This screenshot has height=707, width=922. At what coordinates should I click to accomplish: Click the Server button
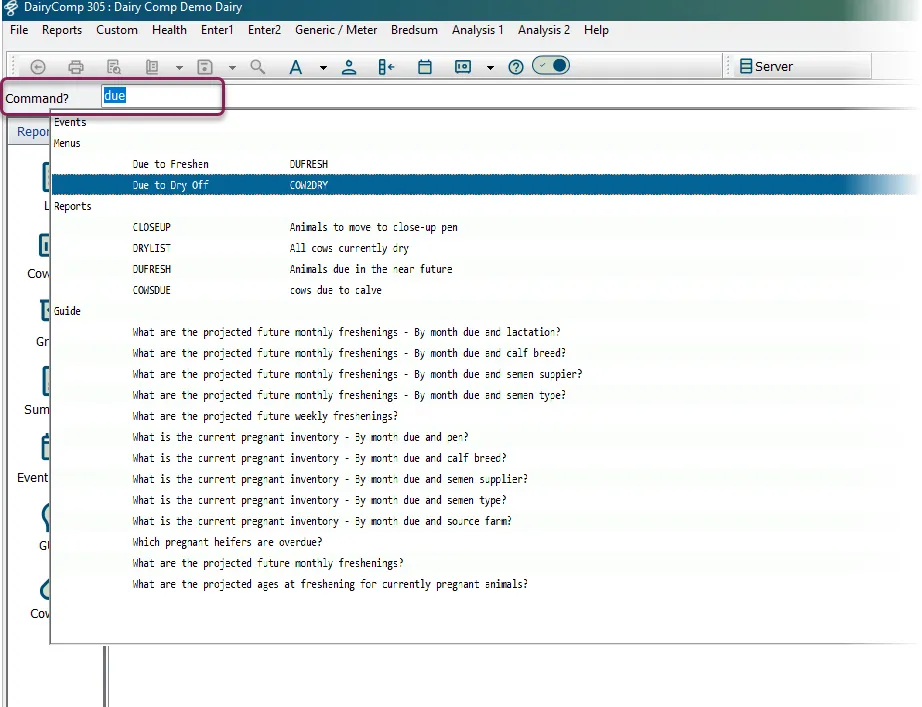coord(767,66)
